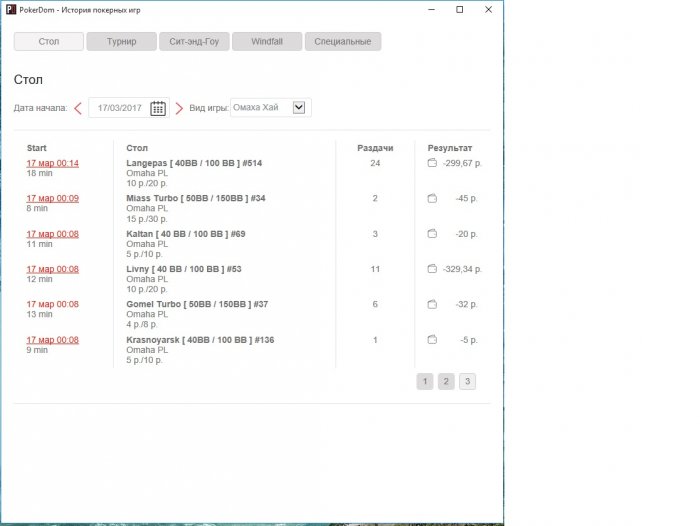
Task: Click hand history icon for Gomel Turbo
Action: [x=432, y=304]
